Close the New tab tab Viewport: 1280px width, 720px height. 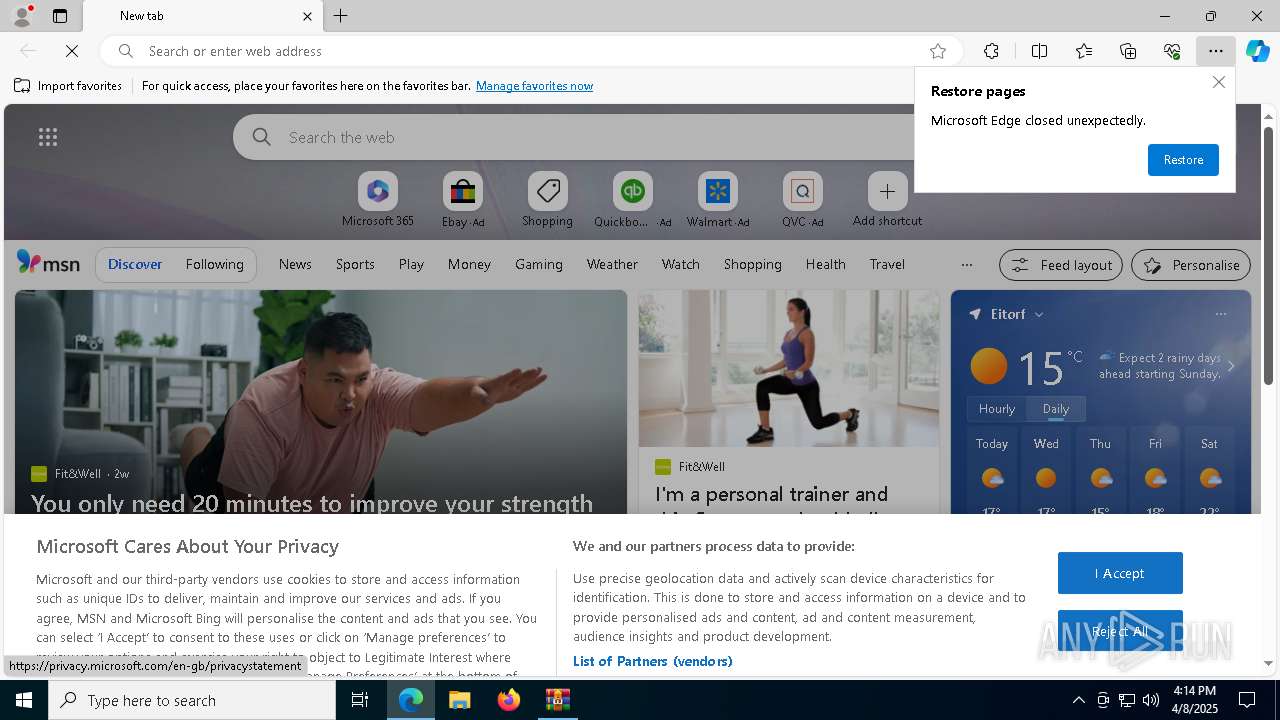[x=307, y=16]
